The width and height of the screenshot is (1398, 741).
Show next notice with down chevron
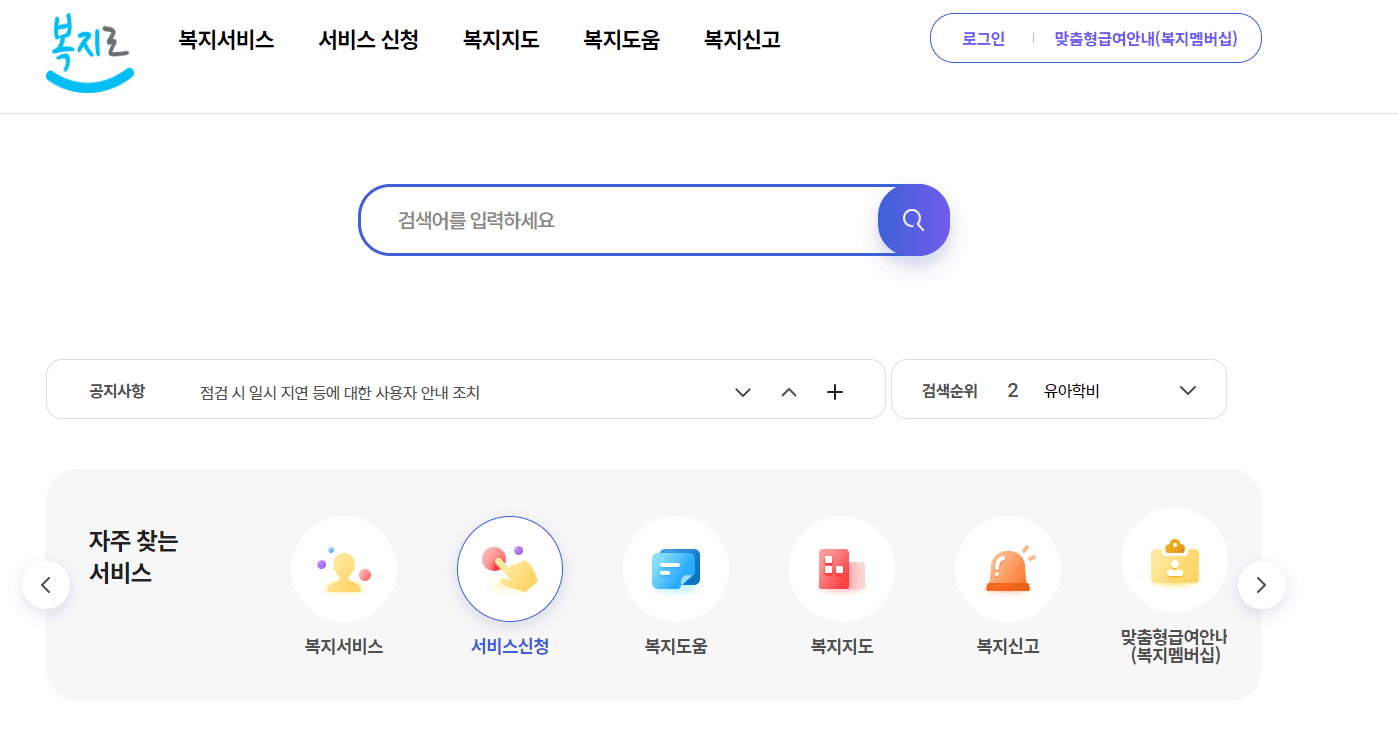[x=743, y=392]
